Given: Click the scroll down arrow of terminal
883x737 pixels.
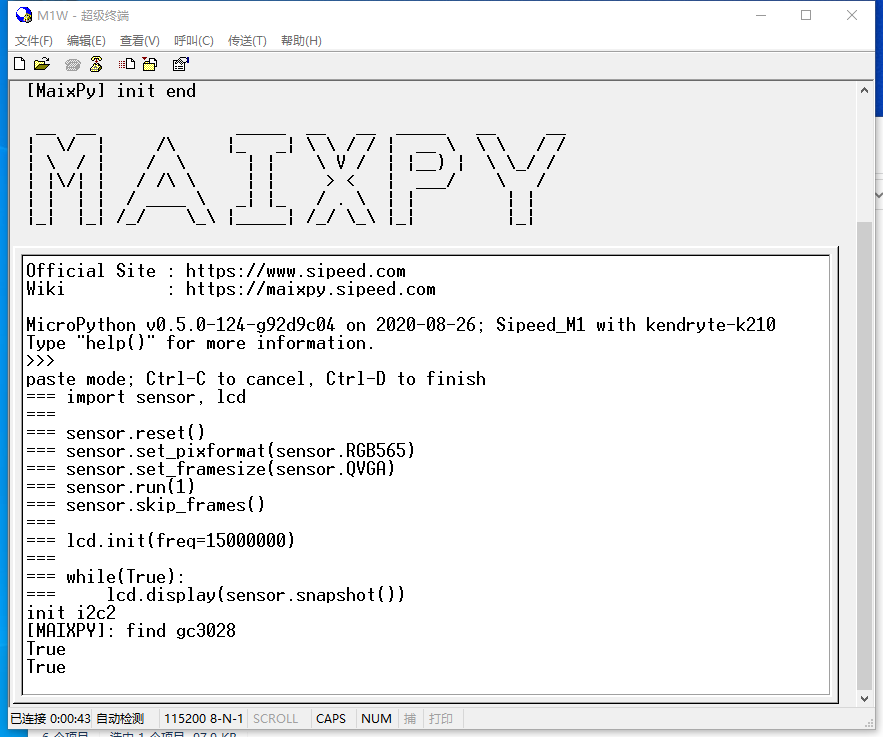Looking at the screenshot, I should (864, 699).
